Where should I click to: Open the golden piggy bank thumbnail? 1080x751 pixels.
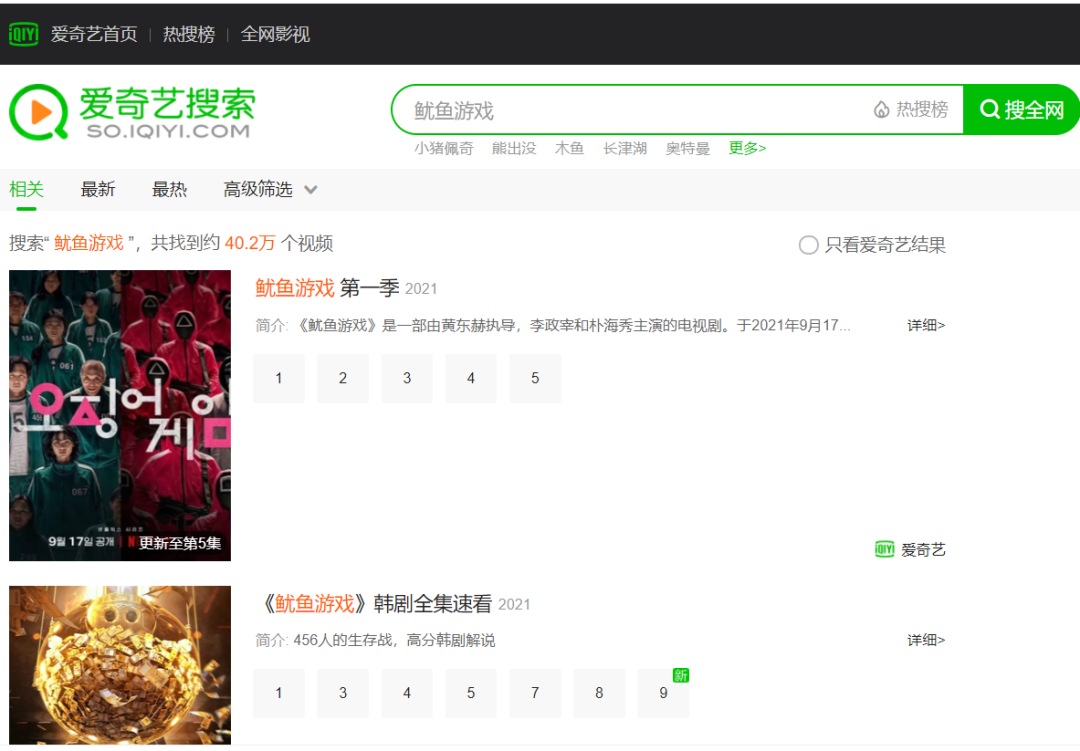pyautogui.click(x=120, y=665)
